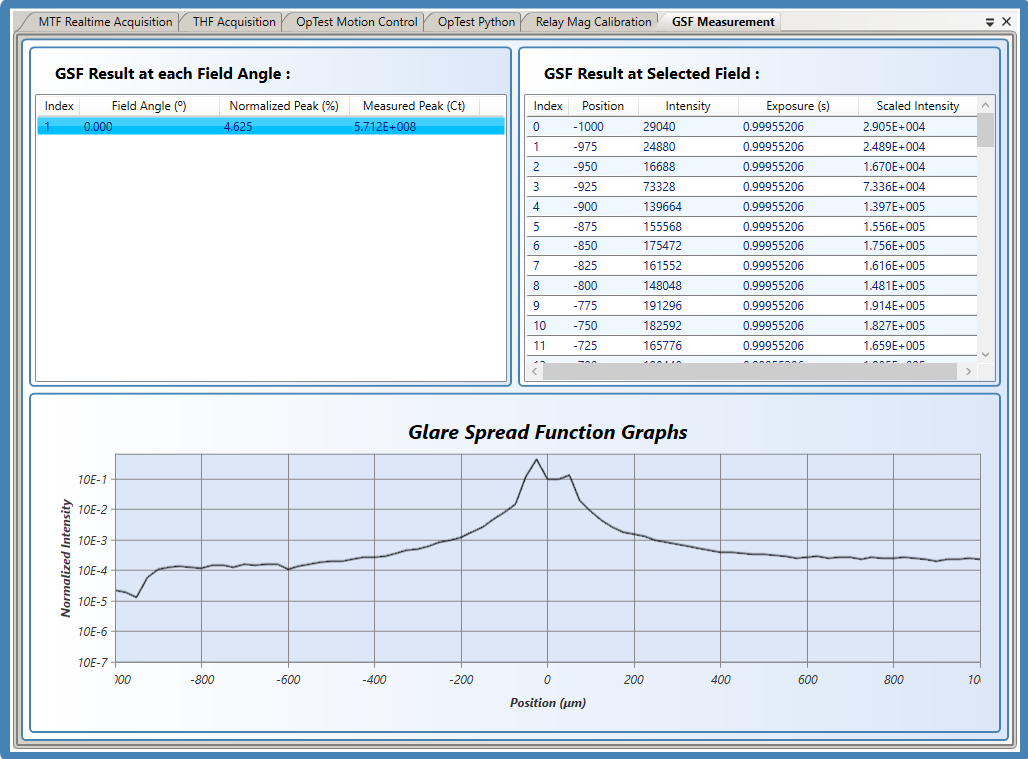
Task: Select the OpTest Motion Control tab
Action: click(356, 22)
